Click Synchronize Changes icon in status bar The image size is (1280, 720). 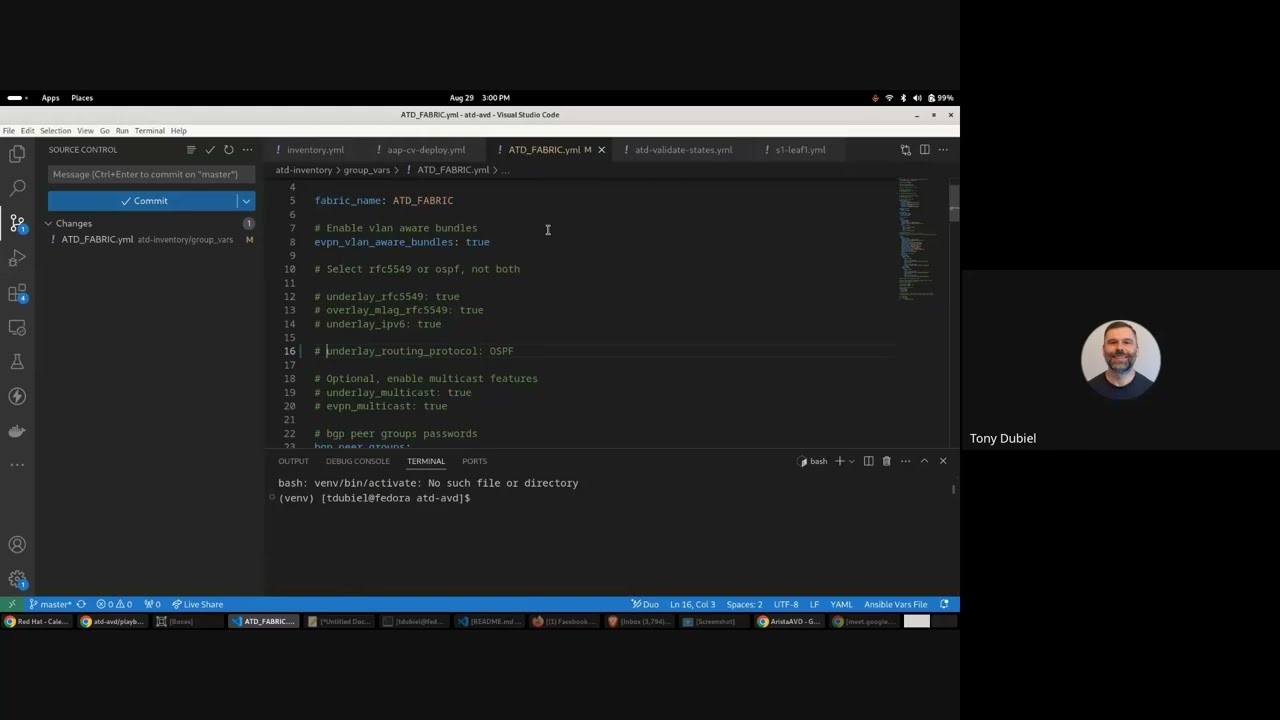[81, 604]
